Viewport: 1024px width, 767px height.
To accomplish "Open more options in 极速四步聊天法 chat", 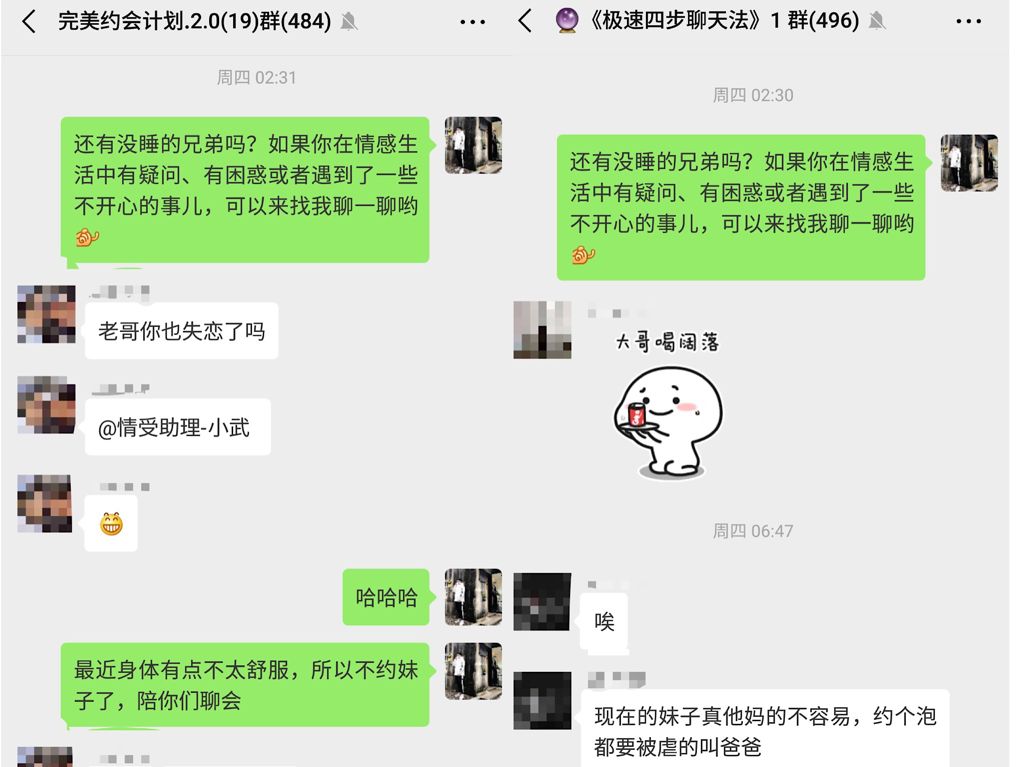I will (968, 22).
